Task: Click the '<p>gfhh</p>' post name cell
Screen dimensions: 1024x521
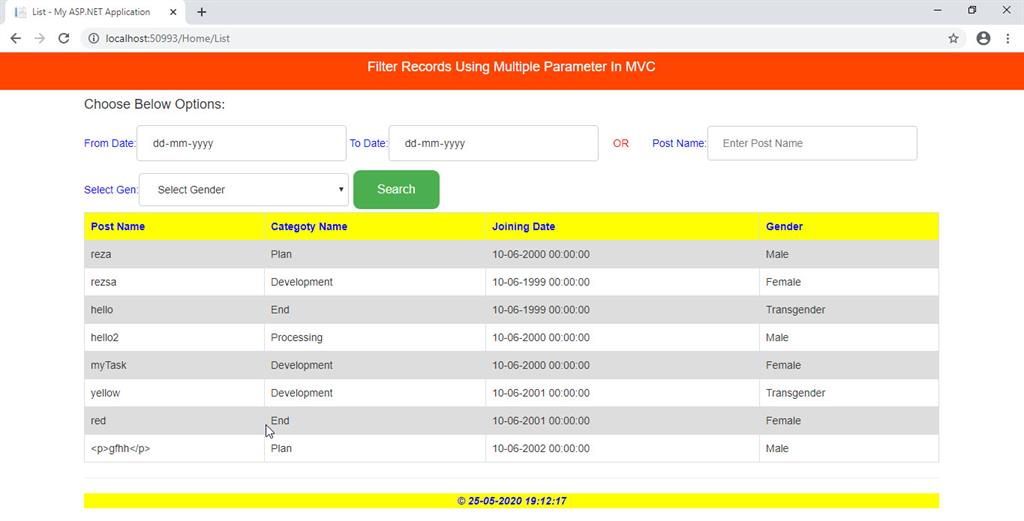Action: 174,449
